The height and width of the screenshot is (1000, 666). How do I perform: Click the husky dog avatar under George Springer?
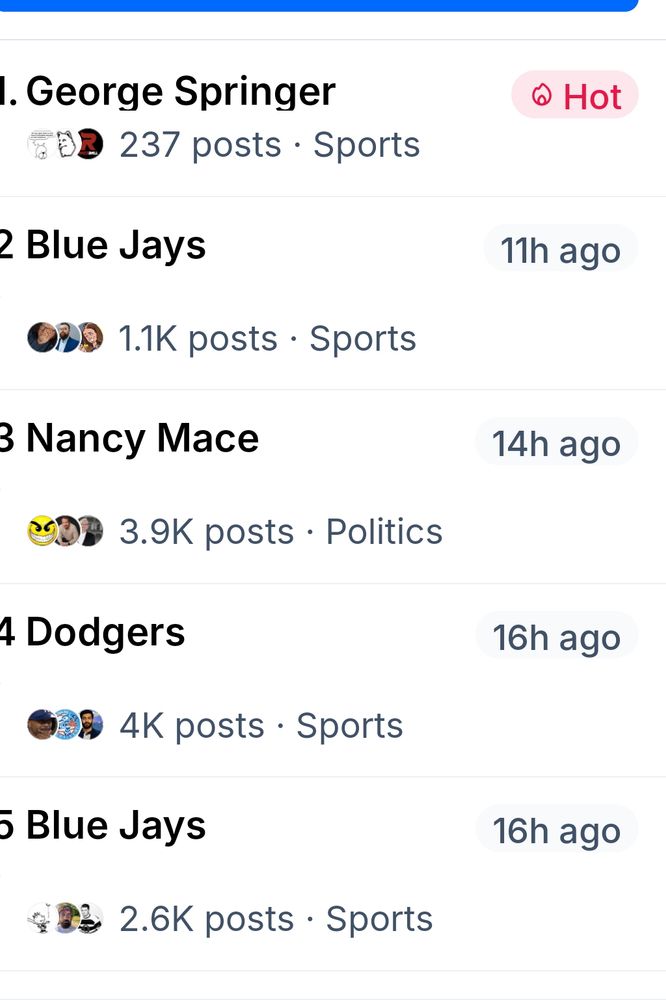[65, 144]
